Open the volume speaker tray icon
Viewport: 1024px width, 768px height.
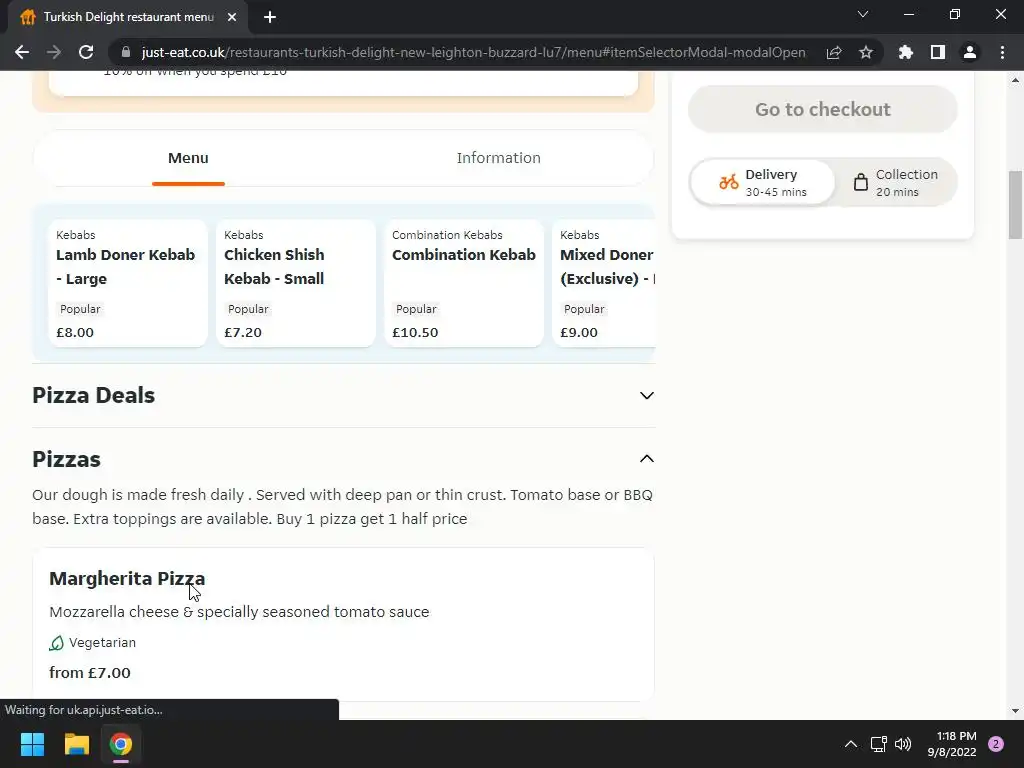pos(903,744)
